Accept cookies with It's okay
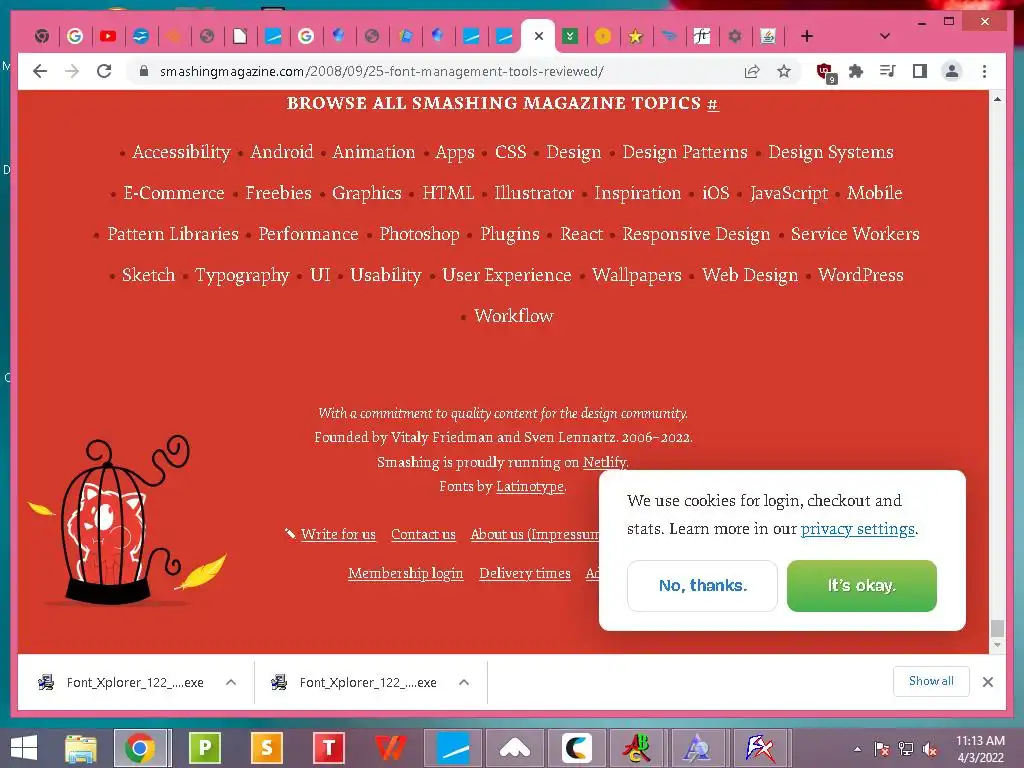Screen dimensions: 1024x768 (861, 586)
